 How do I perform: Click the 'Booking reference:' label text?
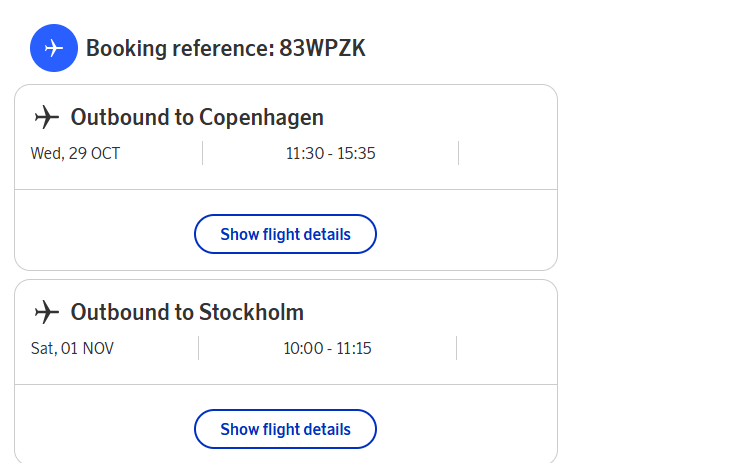[x=181, y=48]
